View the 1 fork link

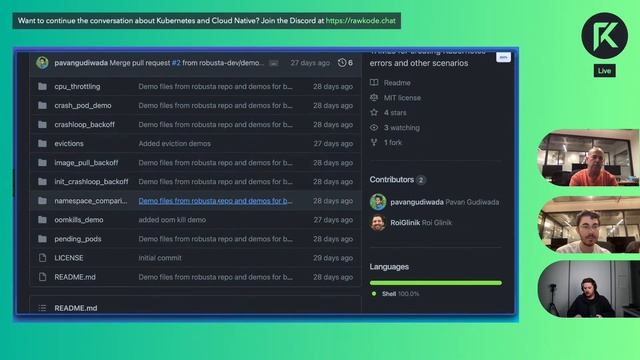(x=393, y=142)
